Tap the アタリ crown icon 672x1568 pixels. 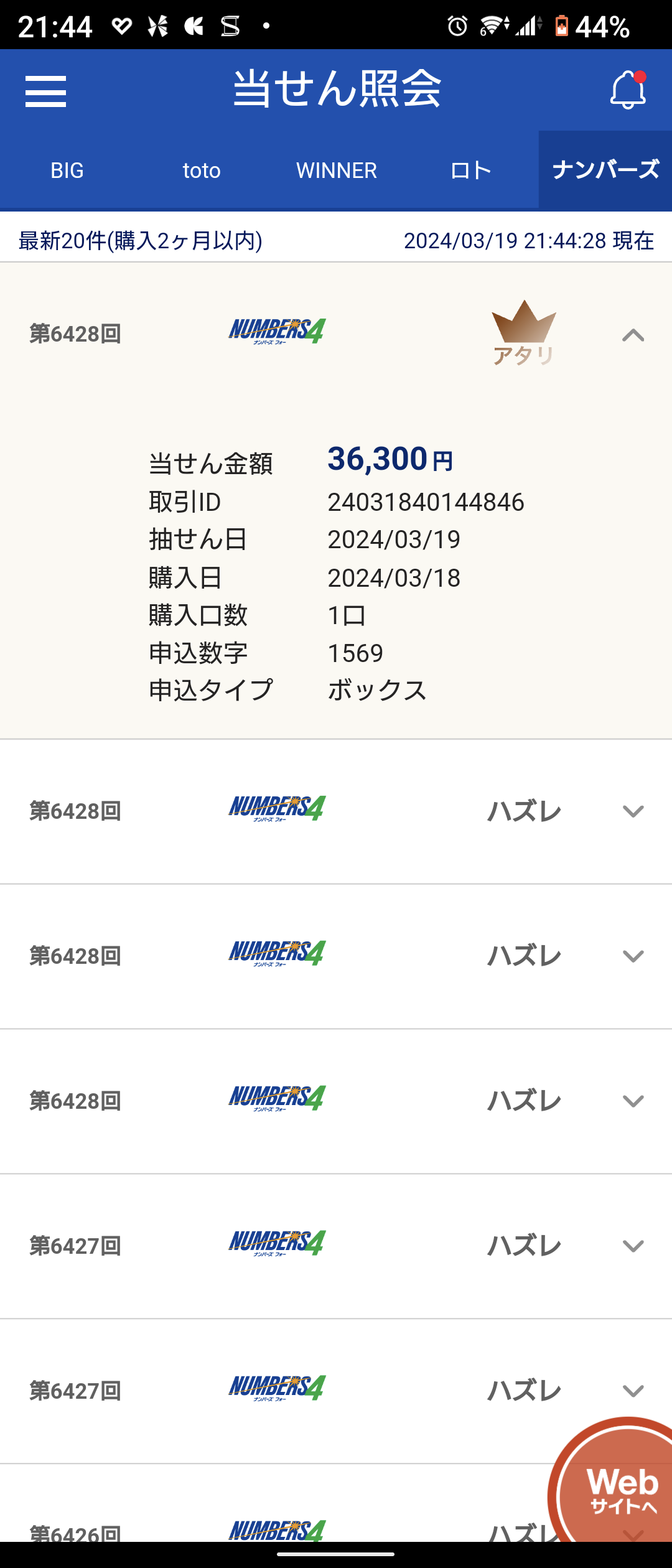pos(524,333)
